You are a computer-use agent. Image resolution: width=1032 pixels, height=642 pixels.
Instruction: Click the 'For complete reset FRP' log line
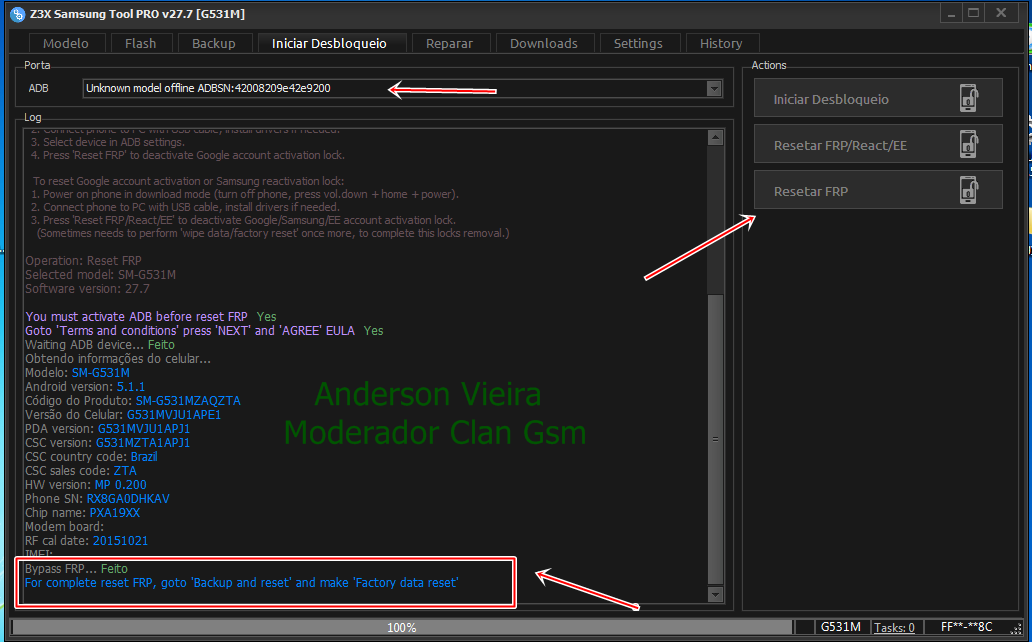pos(242,583)
